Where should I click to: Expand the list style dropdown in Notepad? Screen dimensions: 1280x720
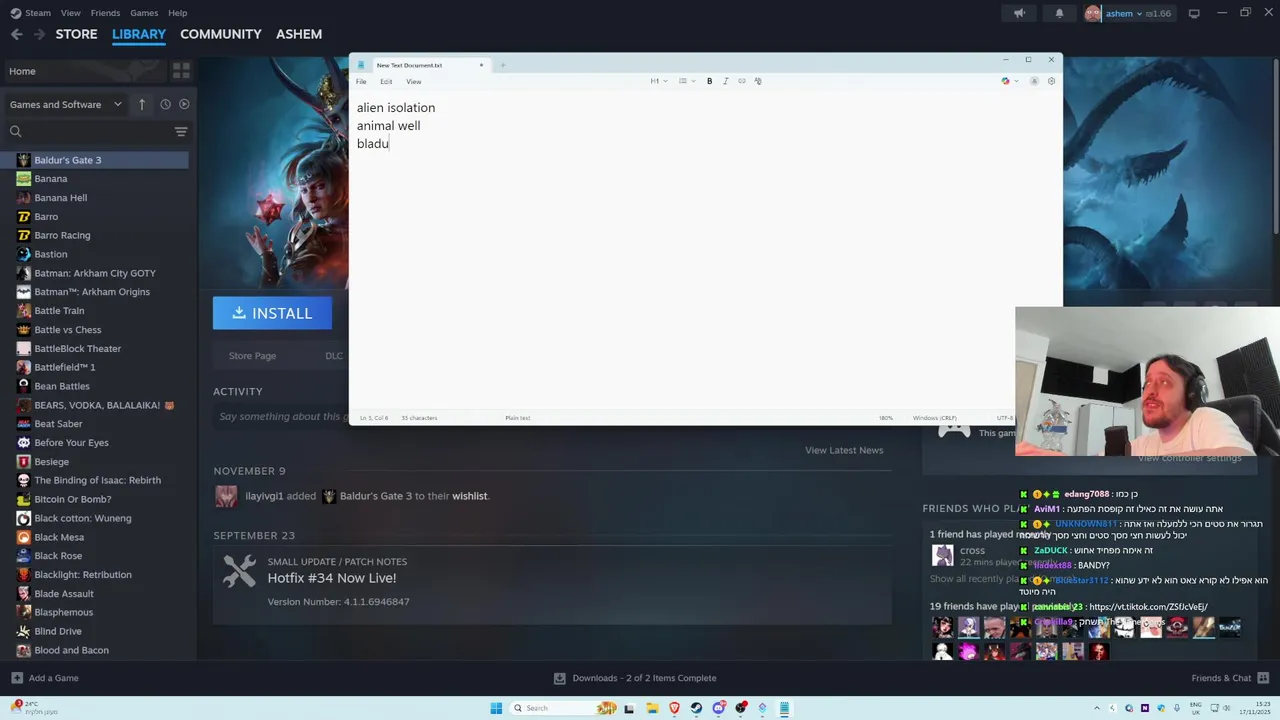click(687, 81)
